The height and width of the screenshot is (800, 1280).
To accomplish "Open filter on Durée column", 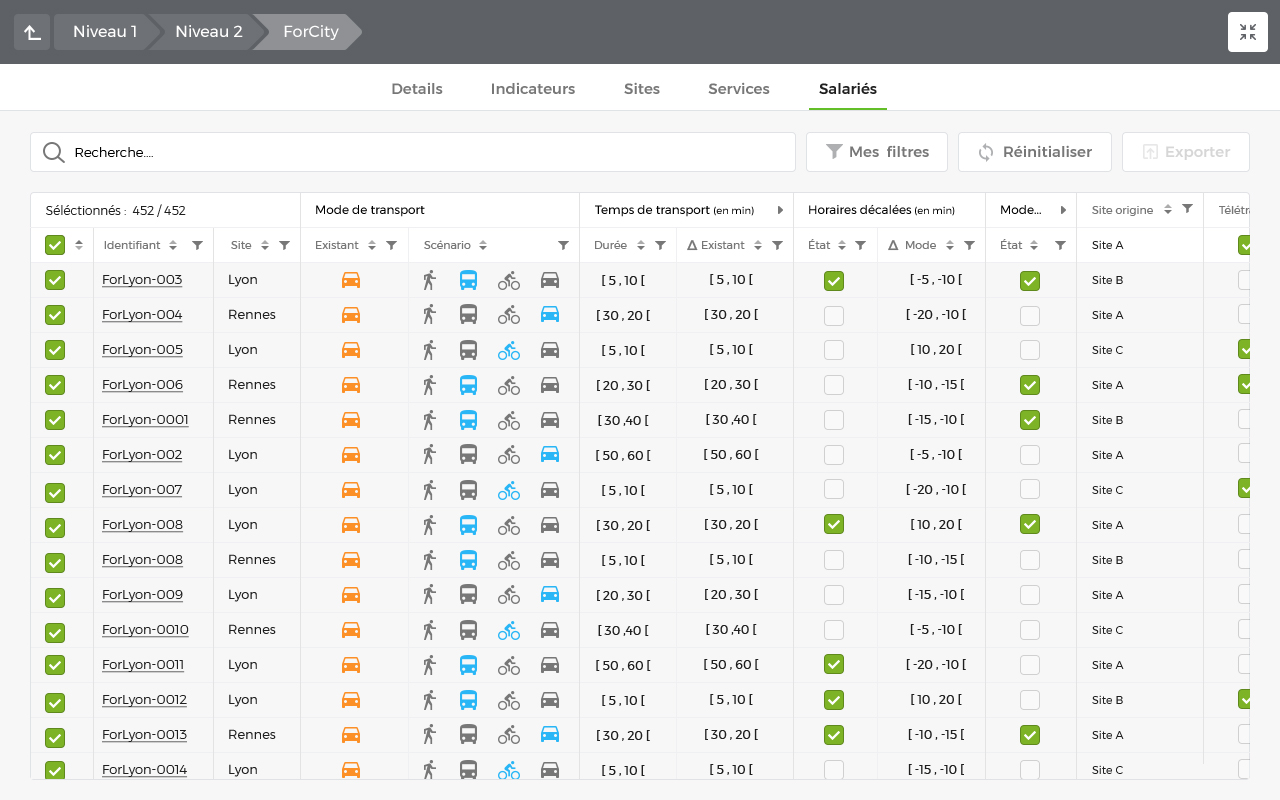I will [660, 245].
